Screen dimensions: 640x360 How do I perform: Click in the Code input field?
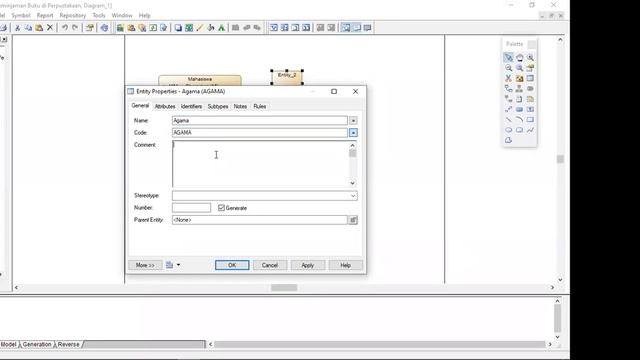[260, 133]
